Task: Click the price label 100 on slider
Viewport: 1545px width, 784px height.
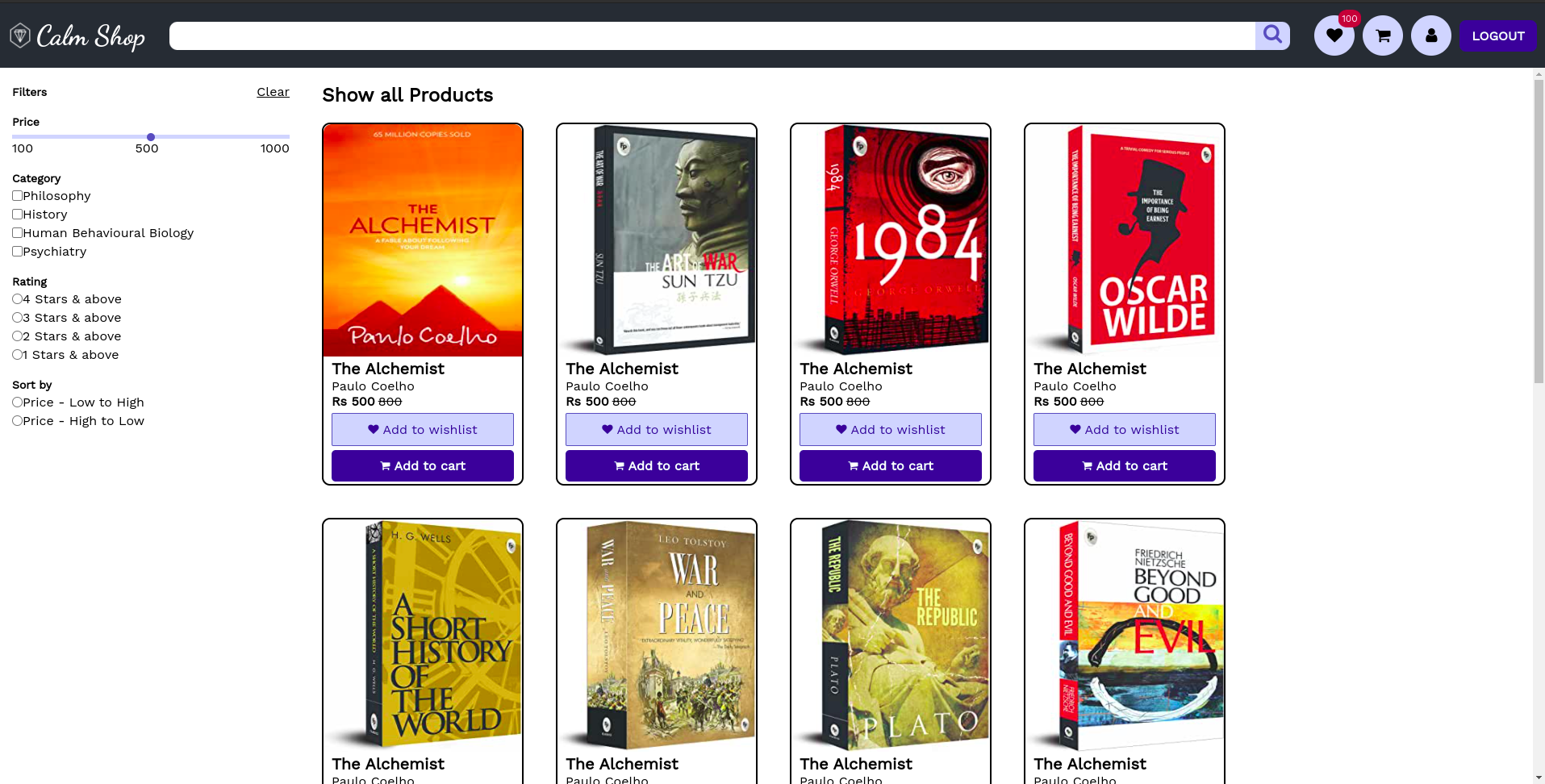Action: (23, 148)
